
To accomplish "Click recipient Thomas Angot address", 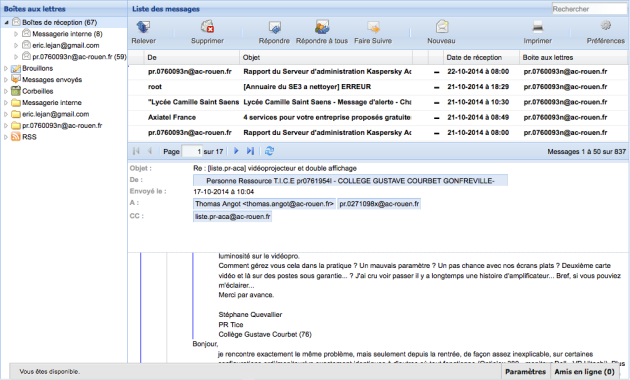I will point(264,204).
